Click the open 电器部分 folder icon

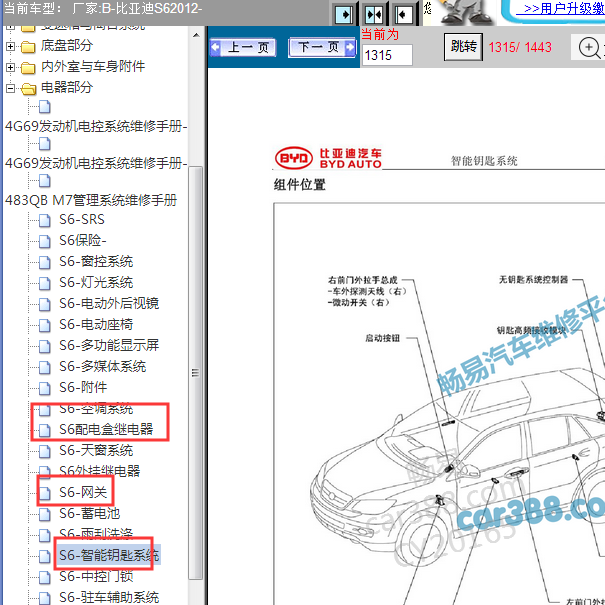click(x=29, y=89)
